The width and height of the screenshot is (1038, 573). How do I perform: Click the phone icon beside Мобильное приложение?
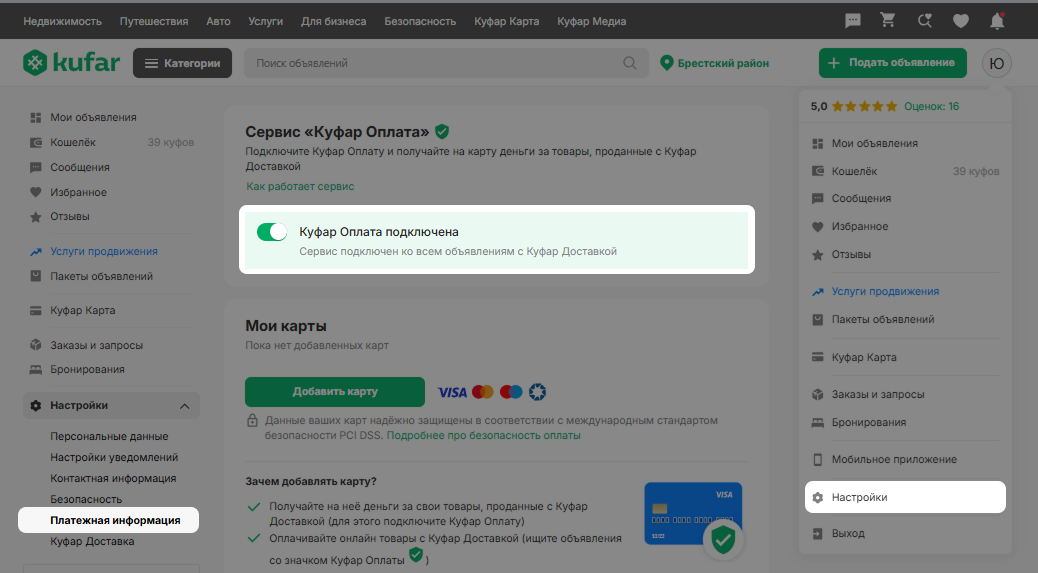point(818,459)
